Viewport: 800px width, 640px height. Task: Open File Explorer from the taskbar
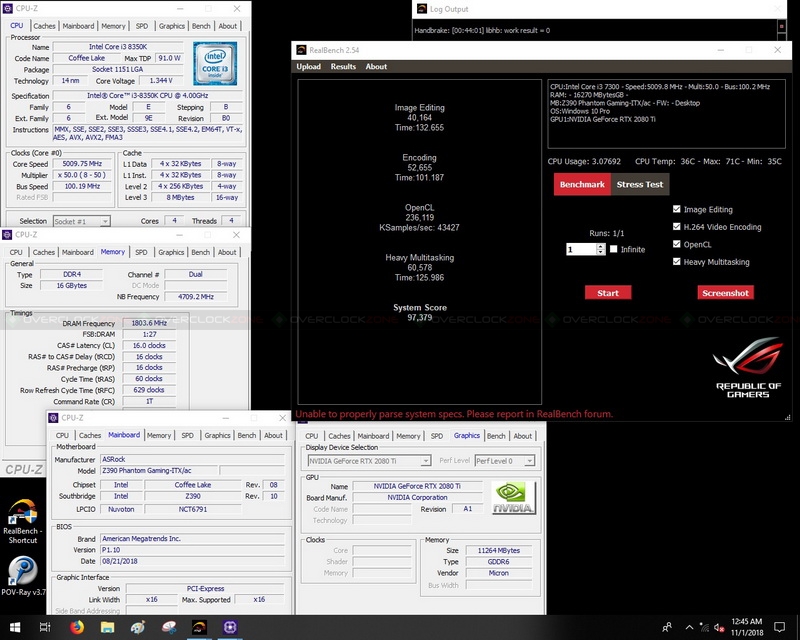tap(107, 627)
